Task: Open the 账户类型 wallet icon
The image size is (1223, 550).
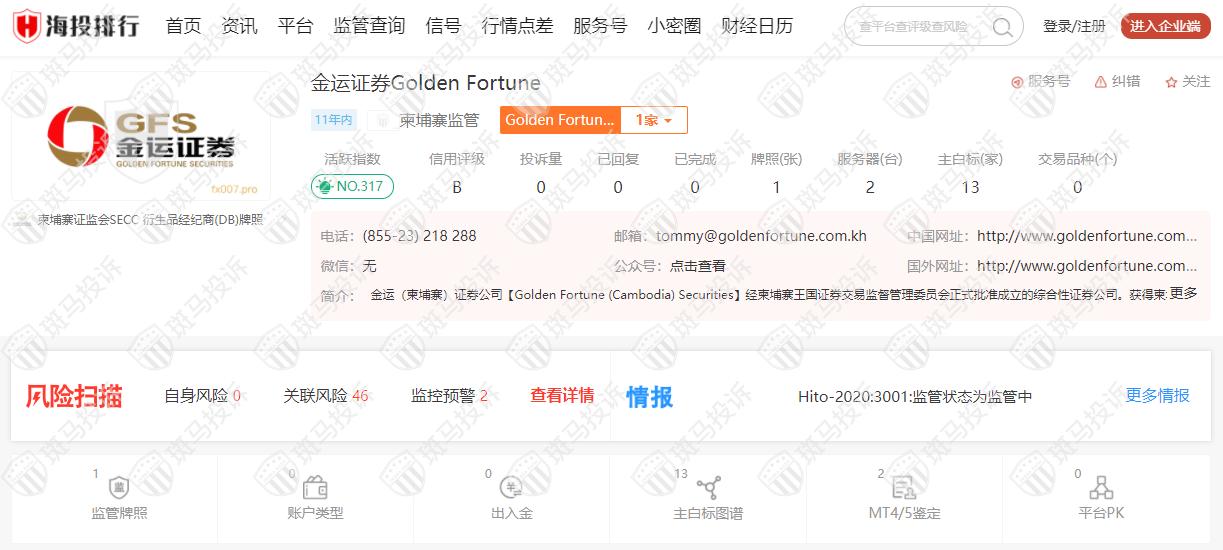Action: pyautogui.click(x=315, y=488)
